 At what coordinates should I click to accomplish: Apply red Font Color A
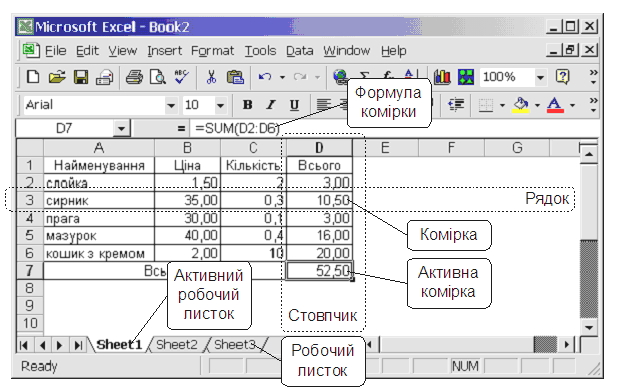(x=555, y=105)
